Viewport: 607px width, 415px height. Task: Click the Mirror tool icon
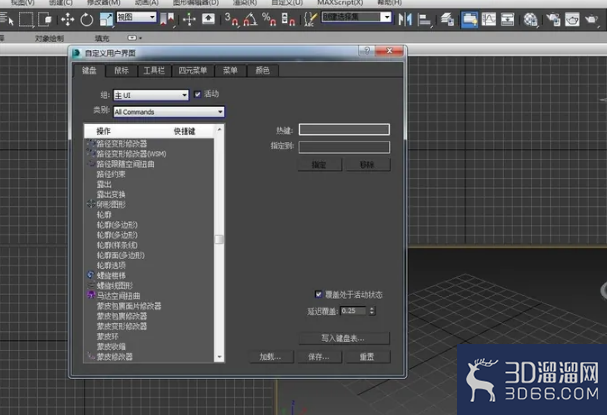405,19
